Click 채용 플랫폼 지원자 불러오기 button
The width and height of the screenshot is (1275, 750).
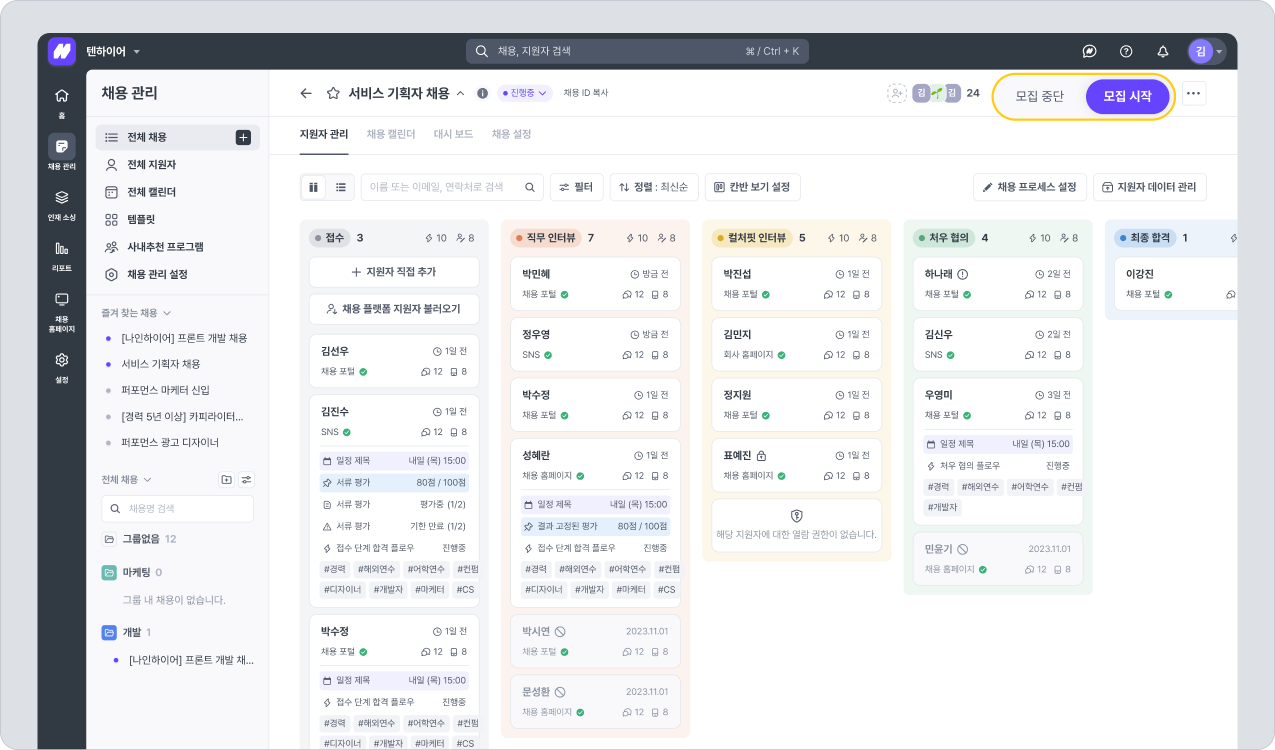[394, 309]
